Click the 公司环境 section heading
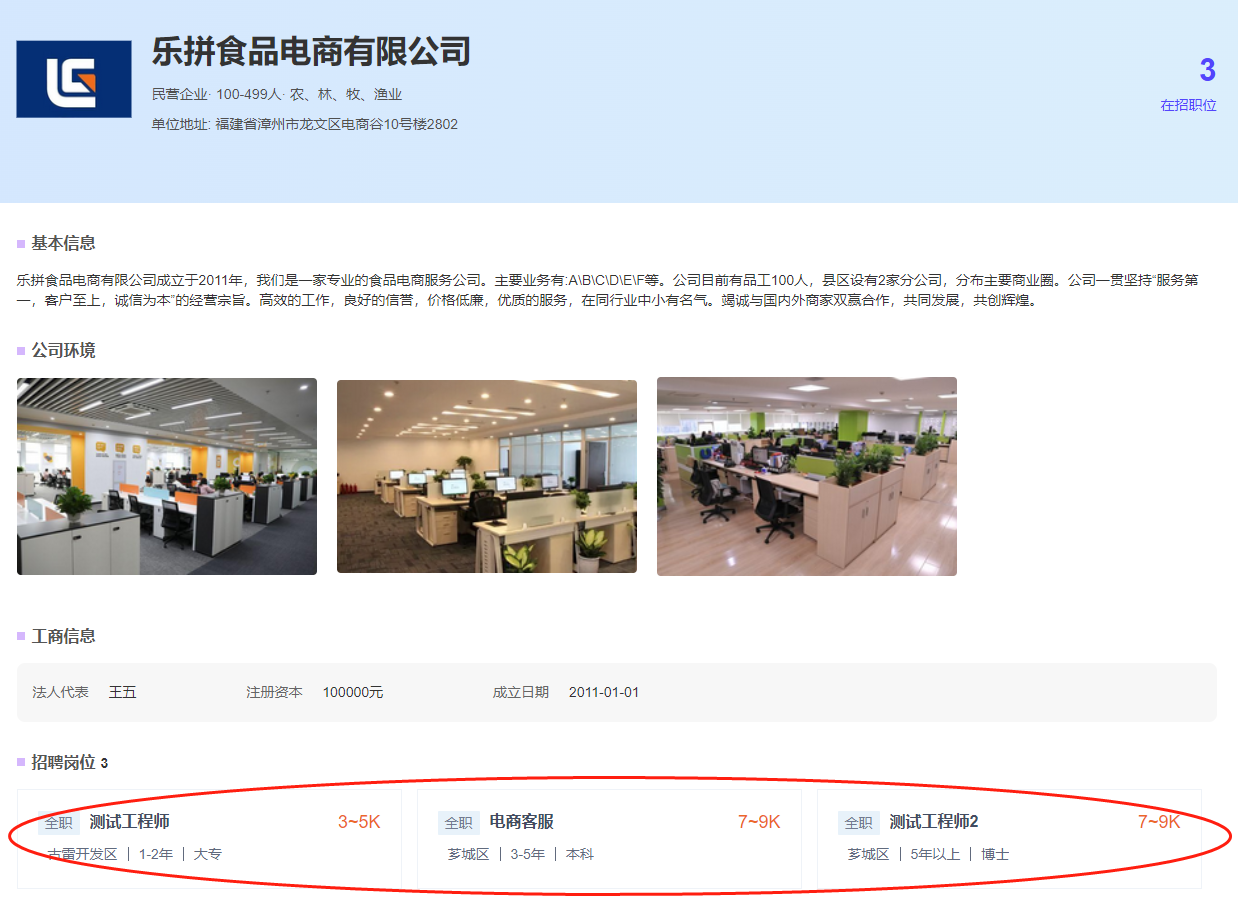Image resolution: width=1238 pixels, height=914 pixels. tap(63, 351)
